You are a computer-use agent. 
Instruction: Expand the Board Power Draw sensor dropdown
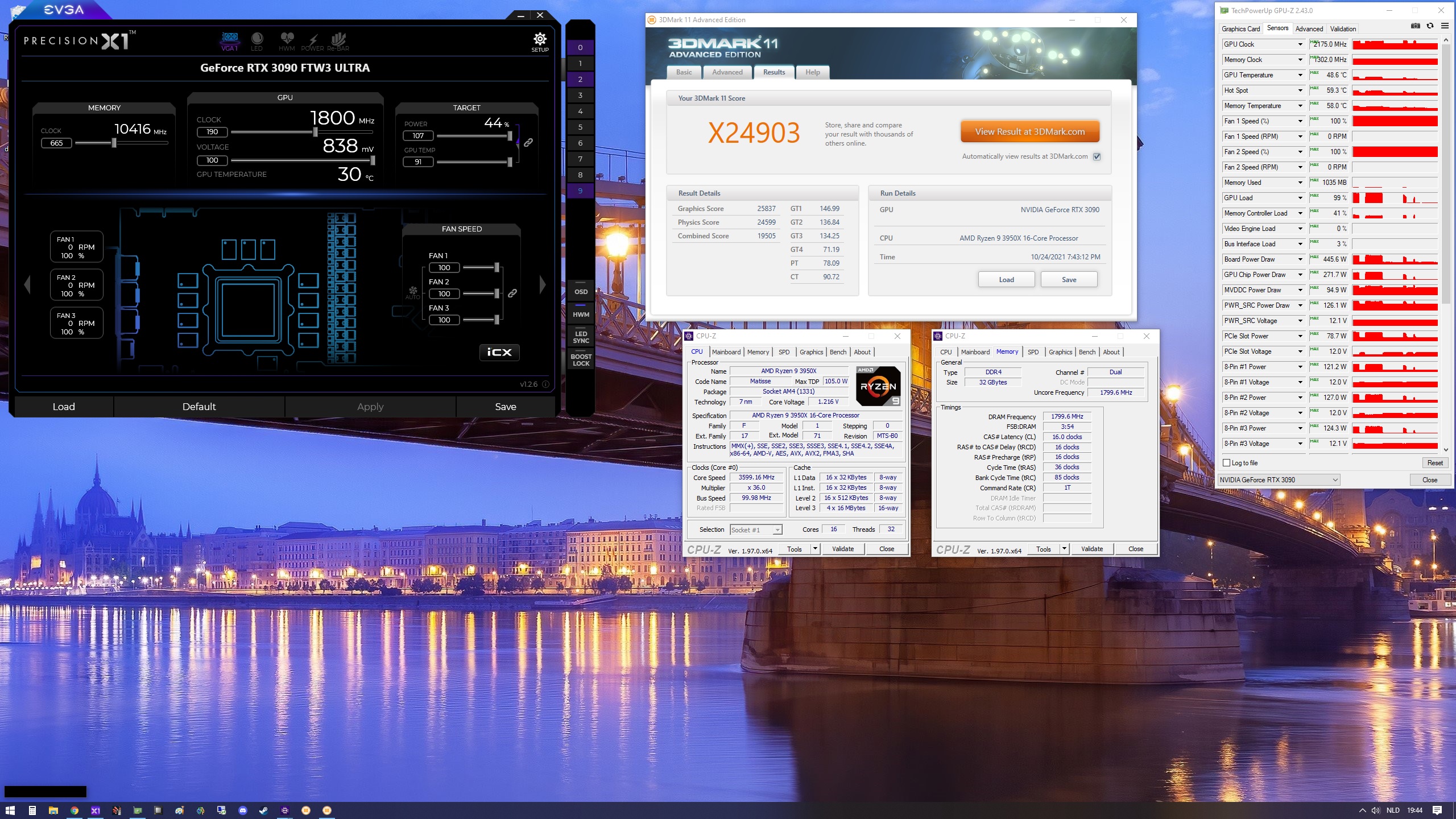point(1300,259)
